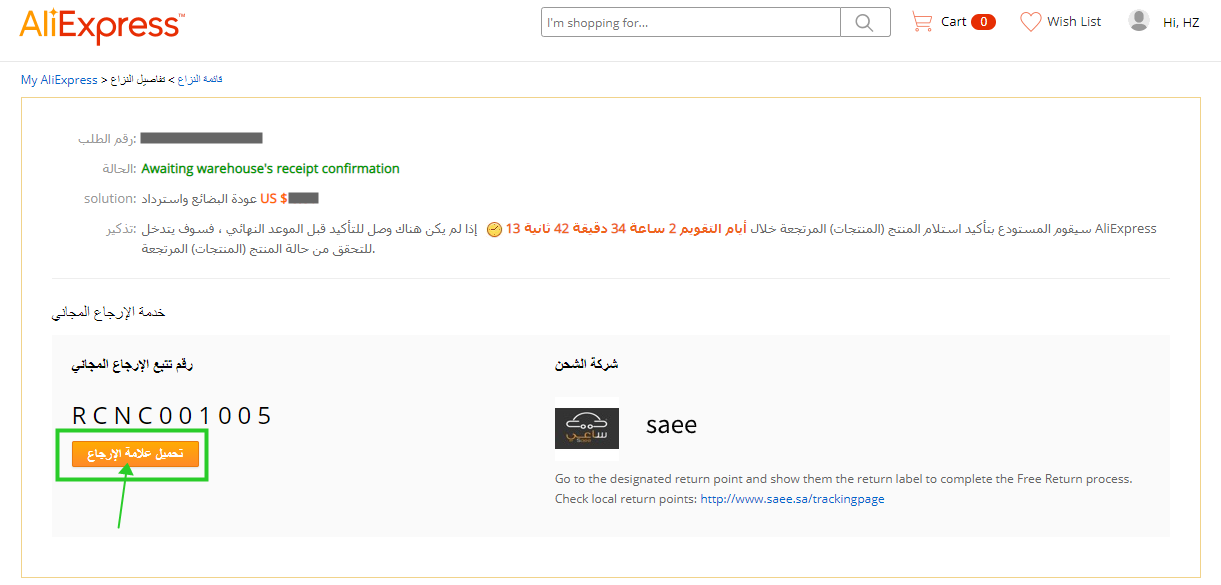Click the Wish List heart icon
The height and width of the screenshot is (585, 1221).
tap(1030, 21)
